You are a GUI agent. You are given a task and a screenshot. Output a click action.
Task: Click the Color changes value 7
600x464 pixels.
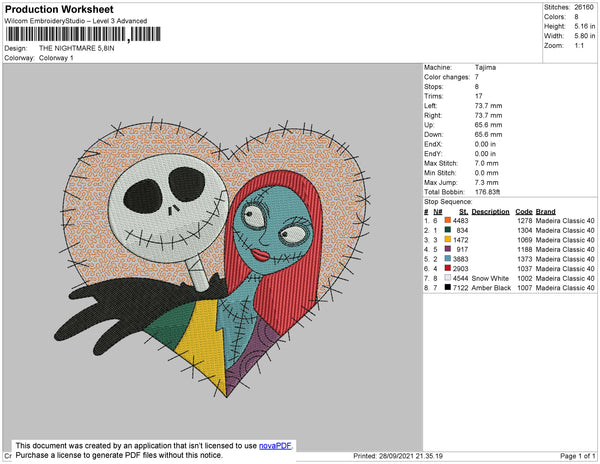[x=477, y=77]
